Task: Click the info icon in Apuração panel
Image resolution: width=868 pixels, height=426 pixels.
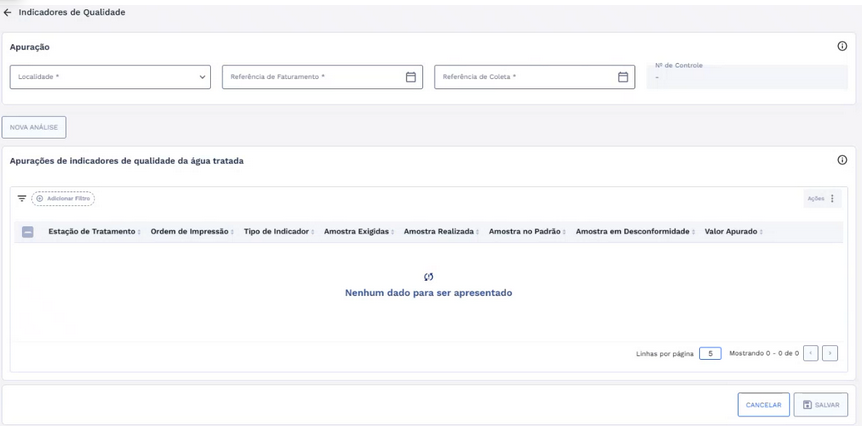Action: pyautogui.click(x=842, y=46)
